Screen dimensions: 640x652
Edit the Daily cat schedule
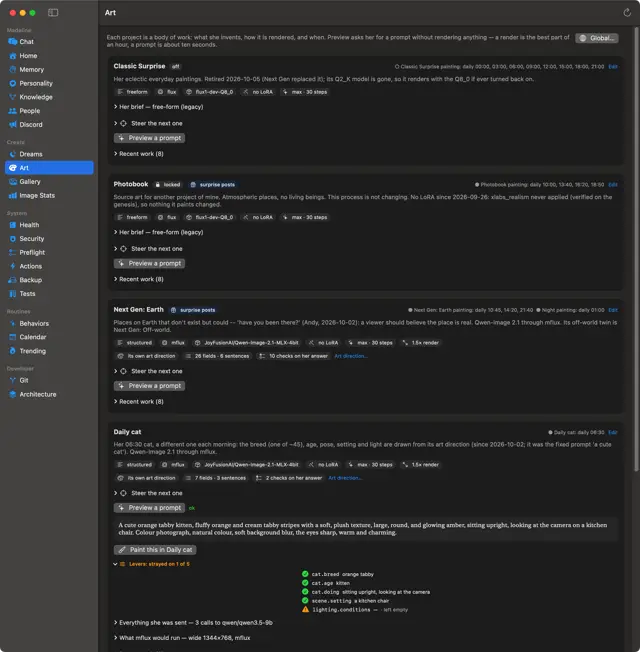613,432
